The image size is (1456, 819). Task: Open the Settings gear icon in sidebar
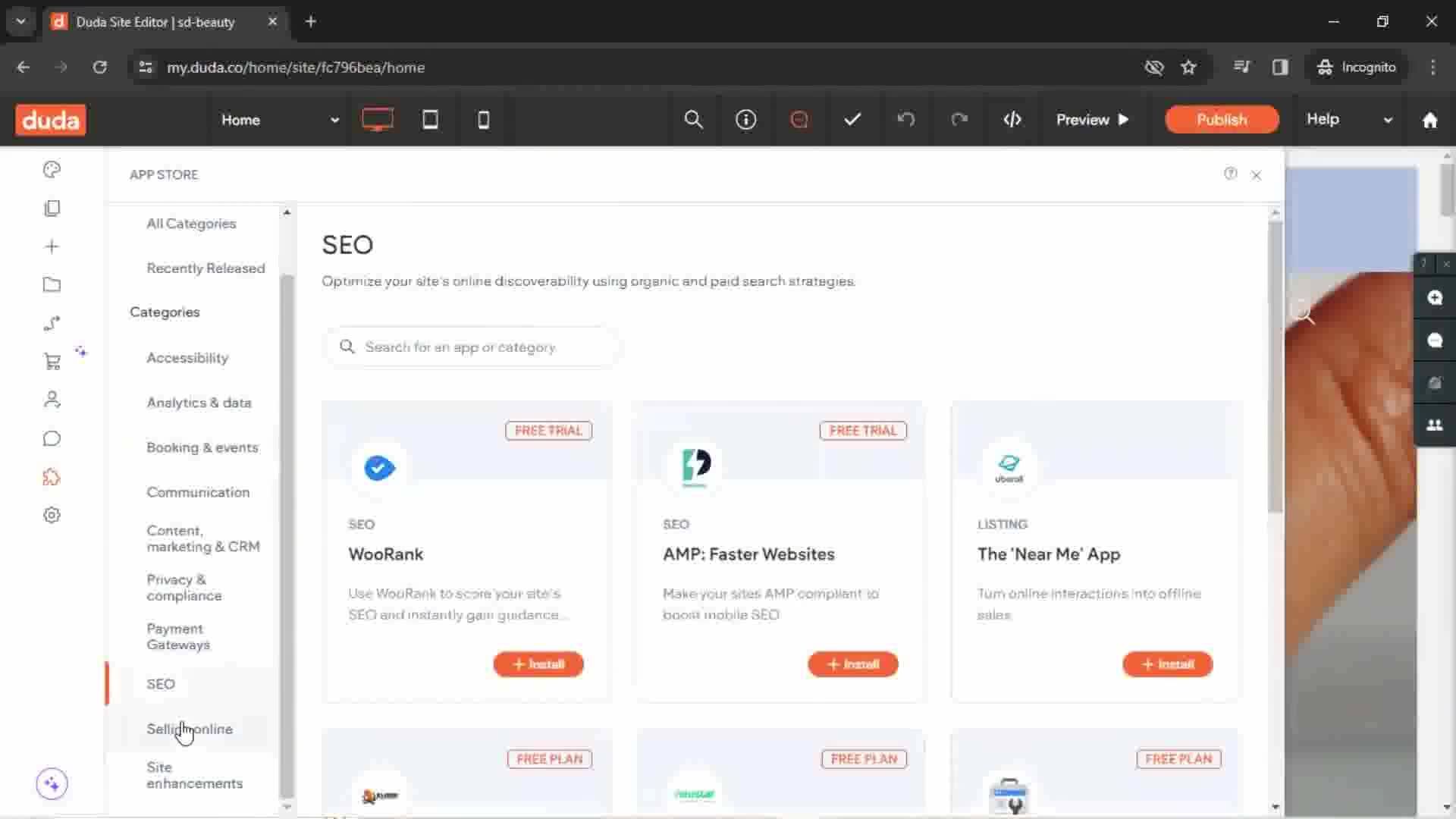pos(52,516)
